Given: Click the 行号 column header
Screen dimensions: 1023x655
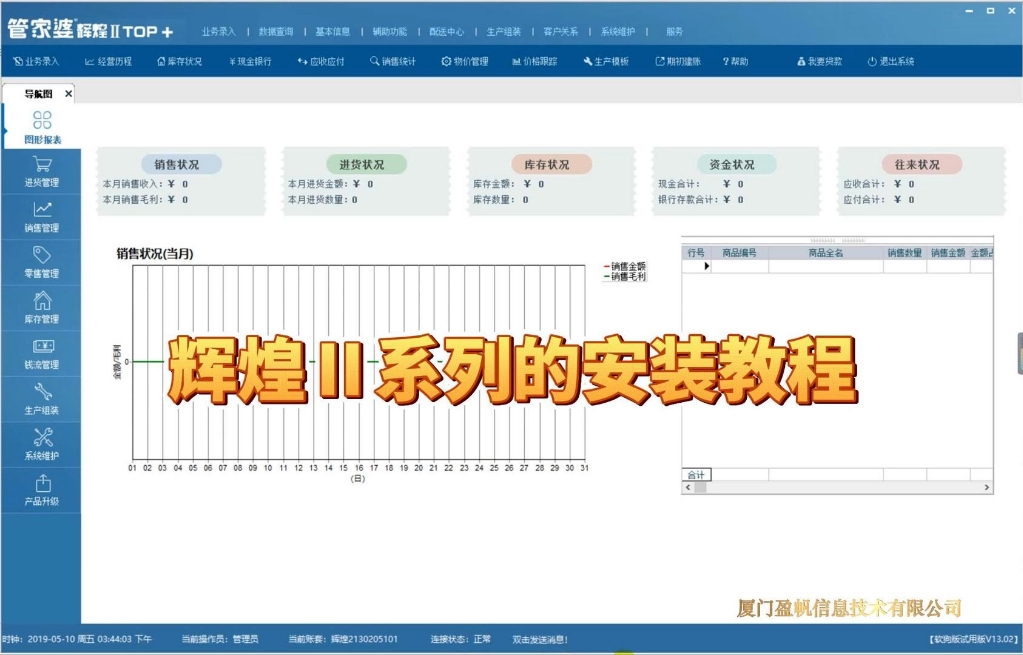Looking at the screenshot, I should [x=696, y=253].
